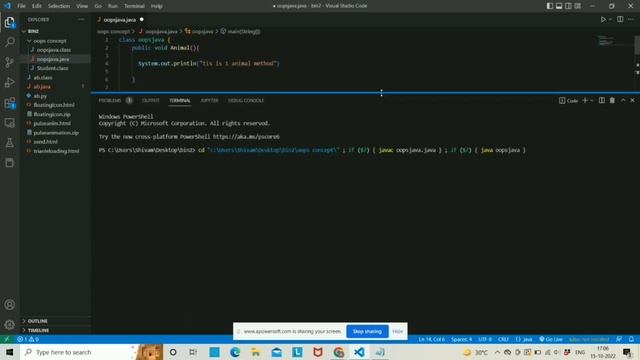Toggle panel layout icon in title bar
The height and width of the screenshot is (360, 640).
point(559,6)
